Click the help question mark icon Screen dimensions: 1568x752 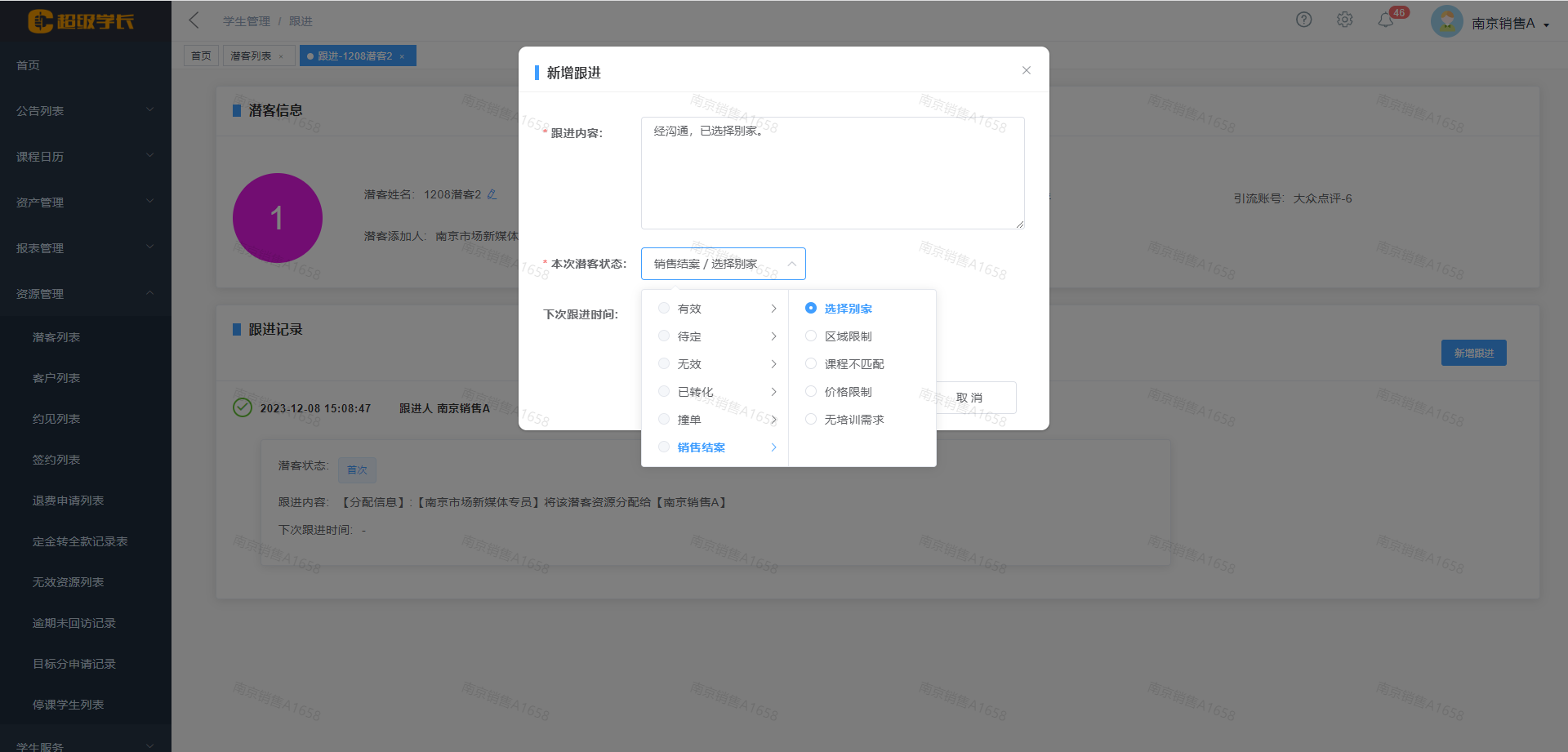[1303, 20]
